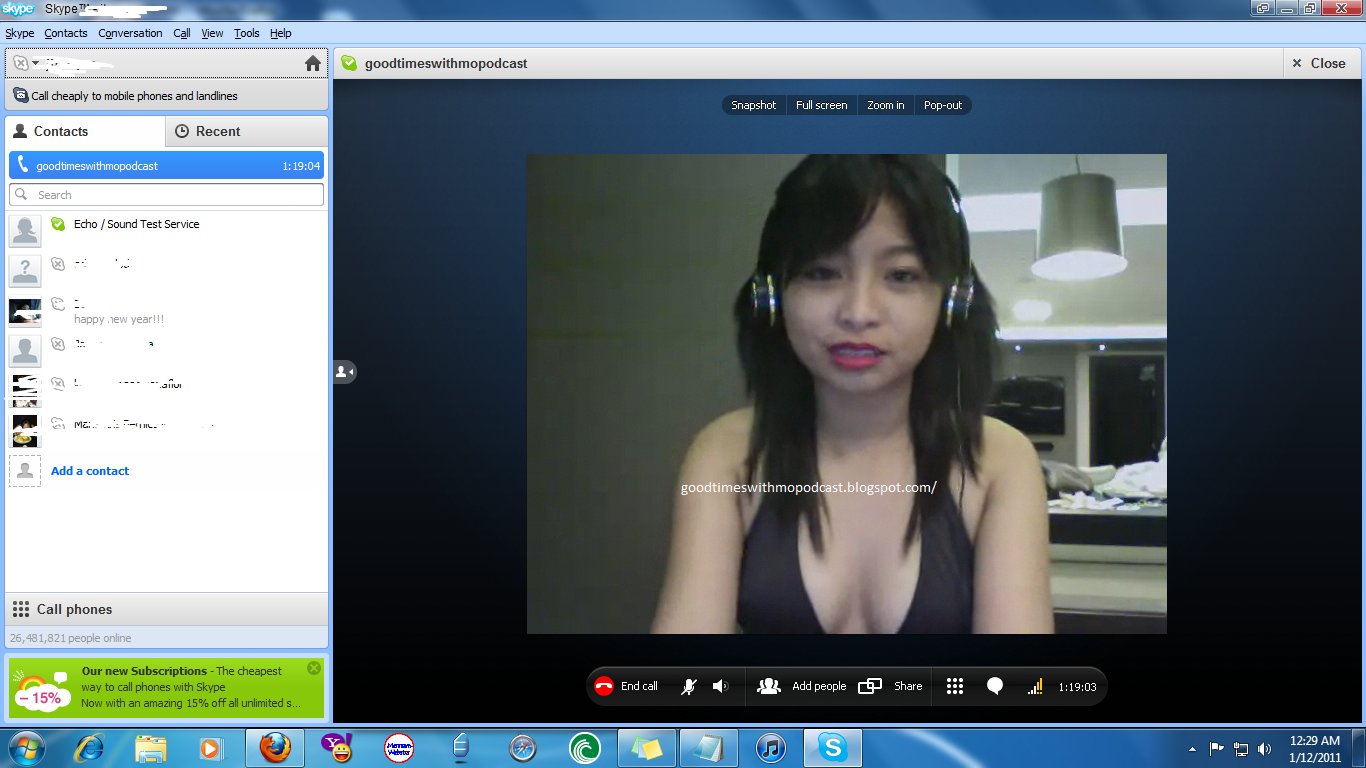Click the speaker volume icon in call bar

(720, 686)
